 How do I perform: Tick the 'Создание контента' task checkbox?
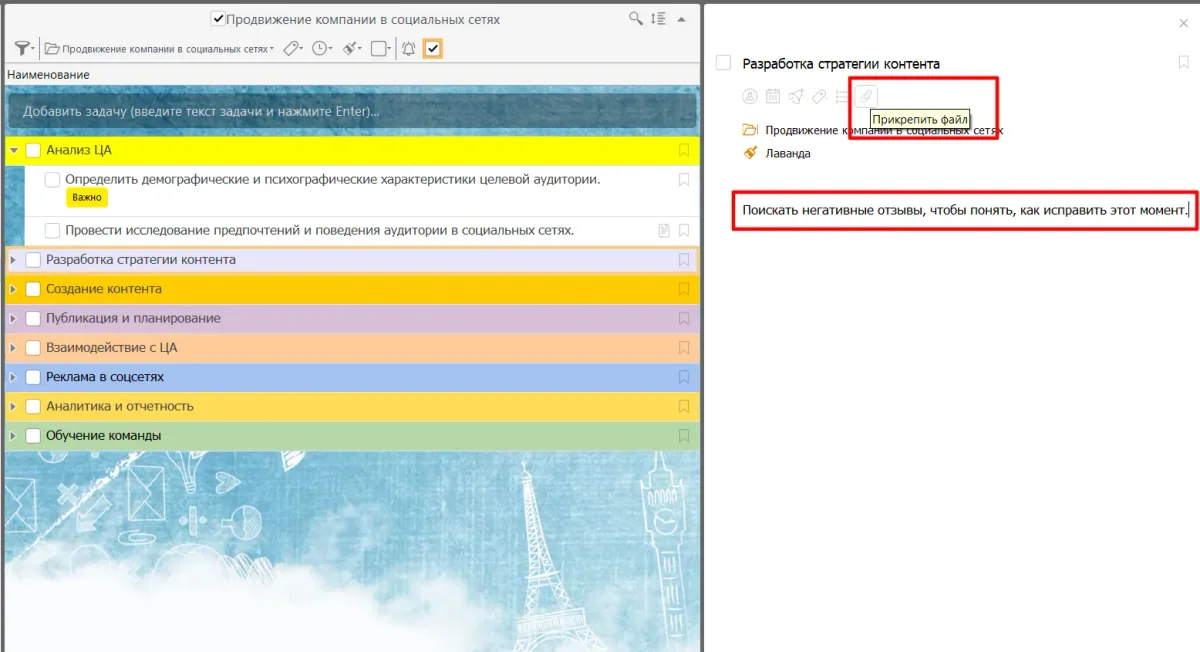pos(33,289)
